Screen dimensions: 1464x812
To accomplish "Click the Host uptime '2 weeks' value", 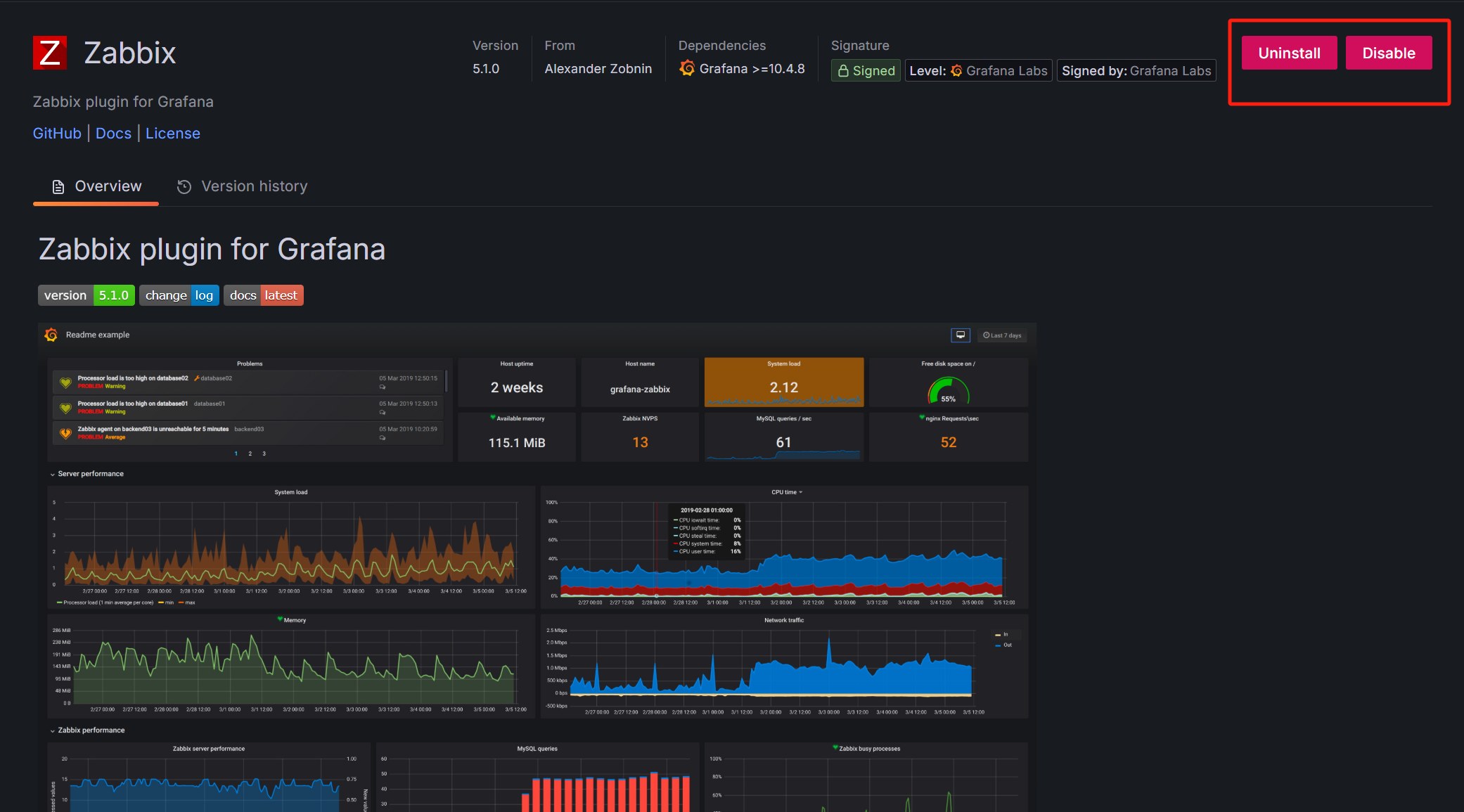I will 517,387.
